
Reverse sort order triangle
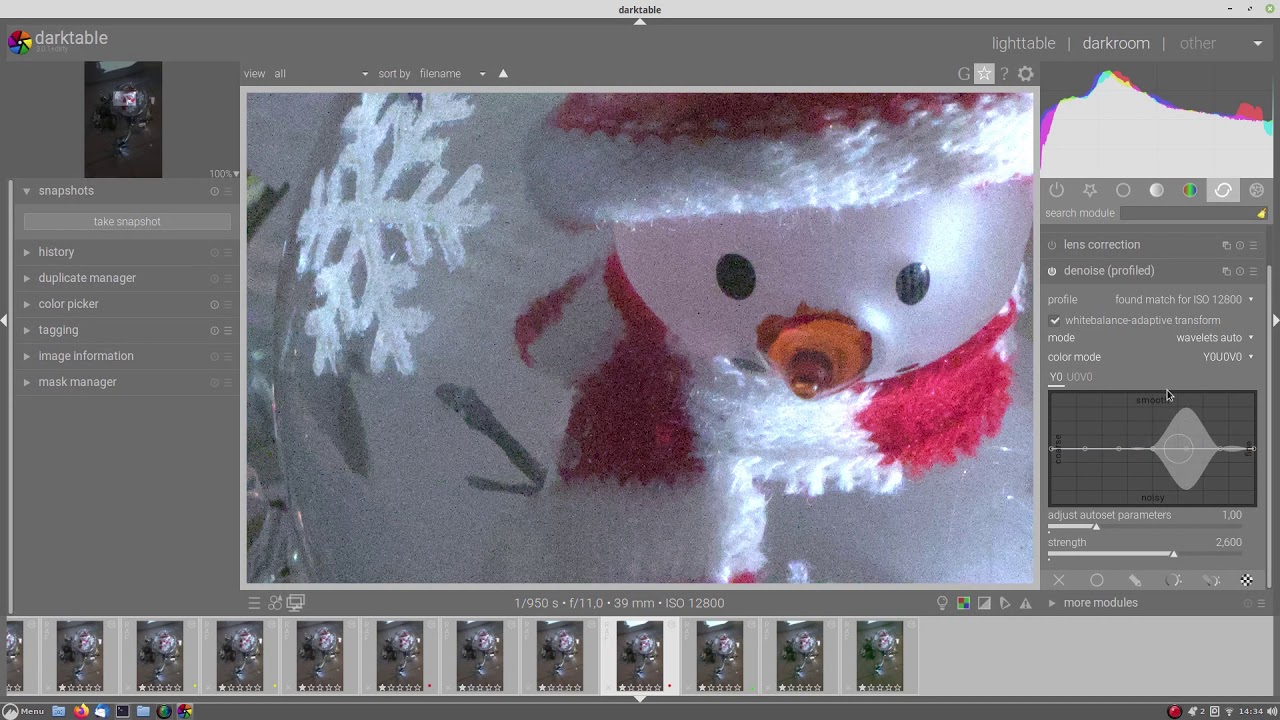point(503,73)
